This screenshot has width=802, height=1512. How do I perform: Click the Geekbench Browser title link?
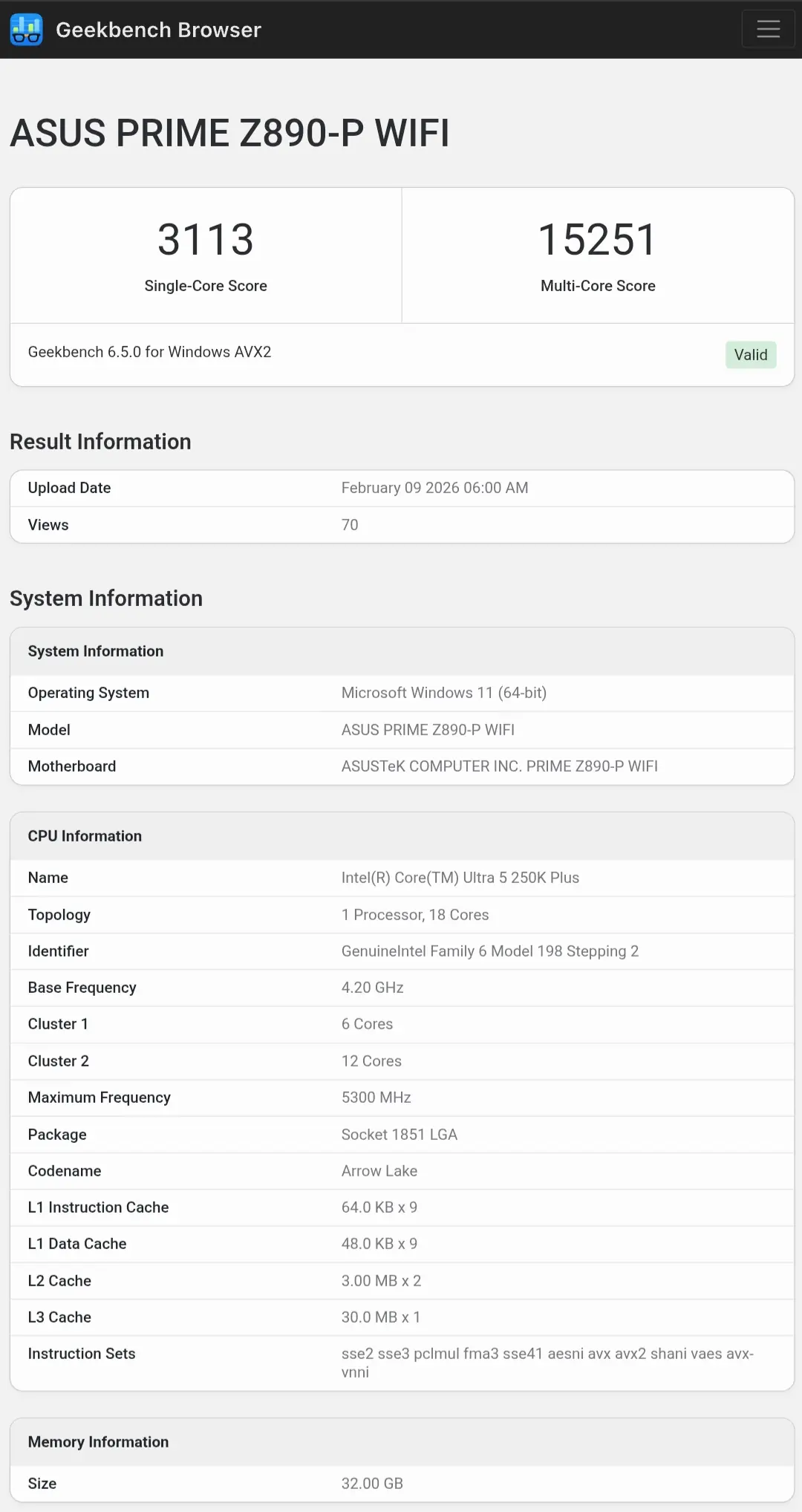point(158,30)
